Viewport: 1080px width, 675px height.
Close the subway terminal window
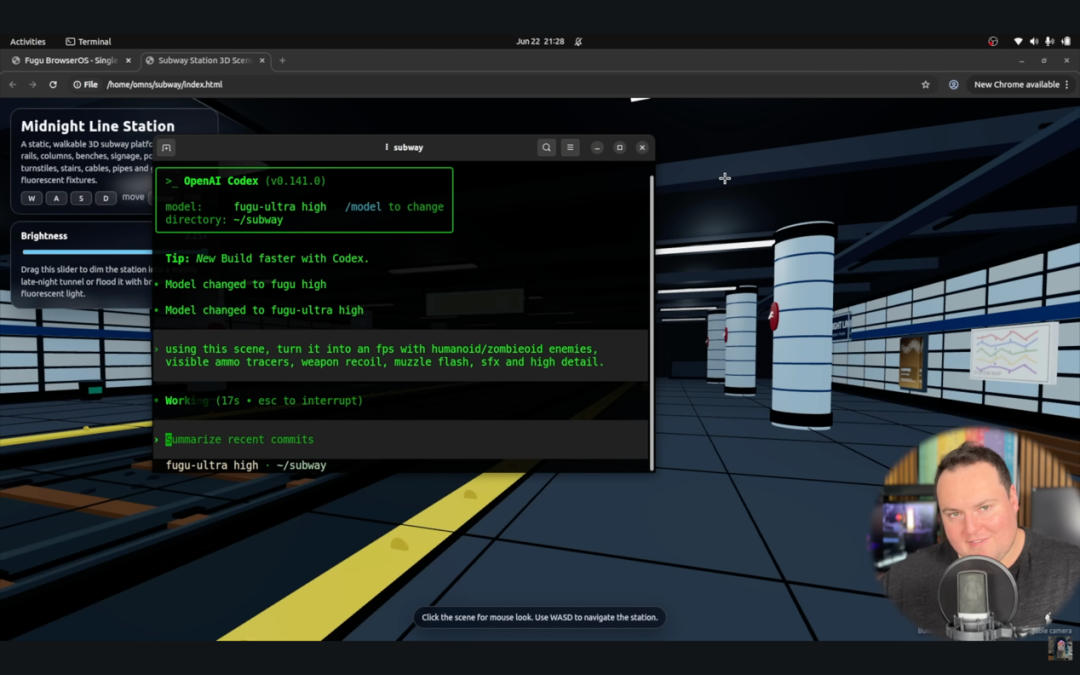click(x=642, y=147)
